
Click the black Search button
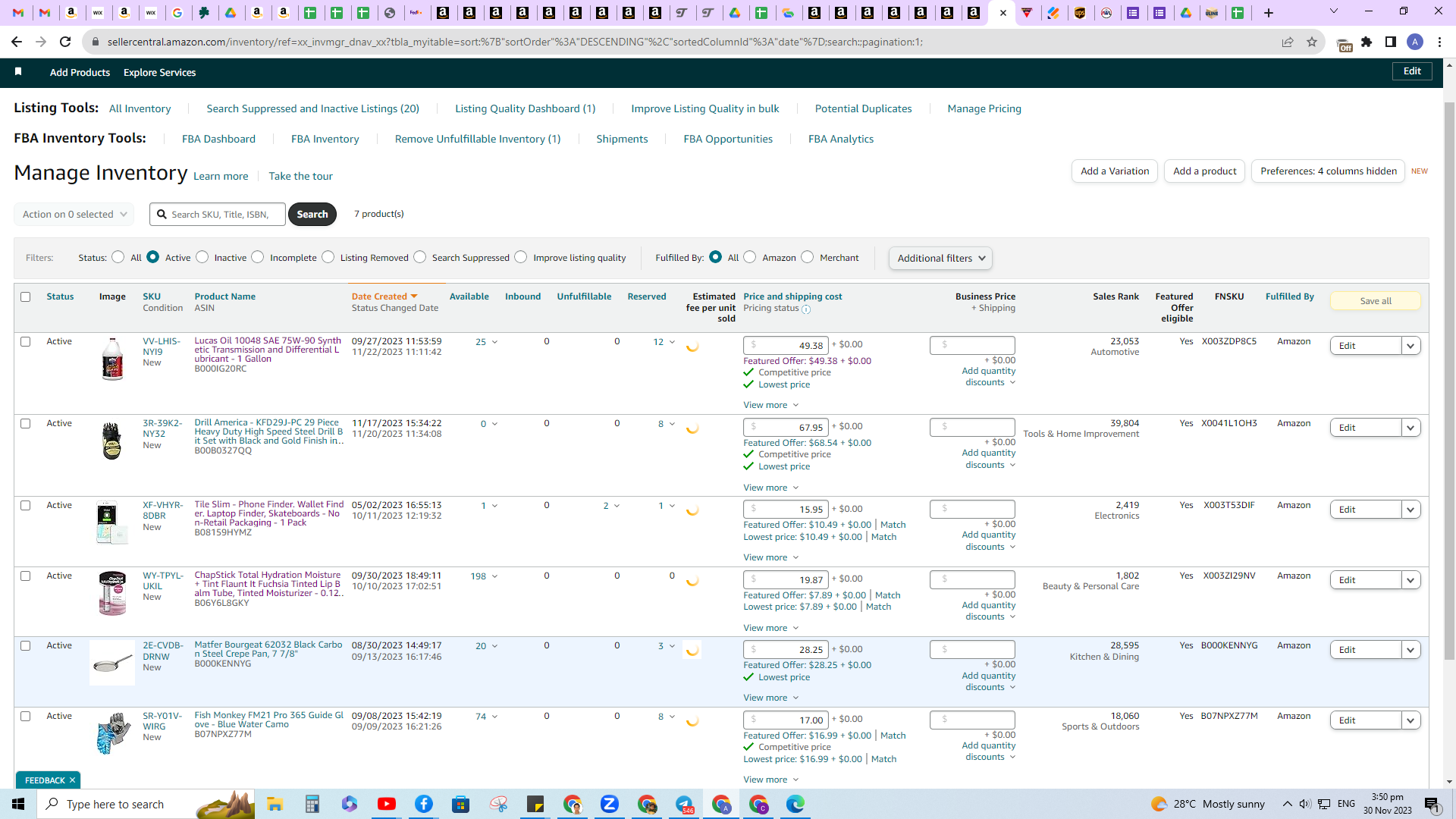(312, 215)
